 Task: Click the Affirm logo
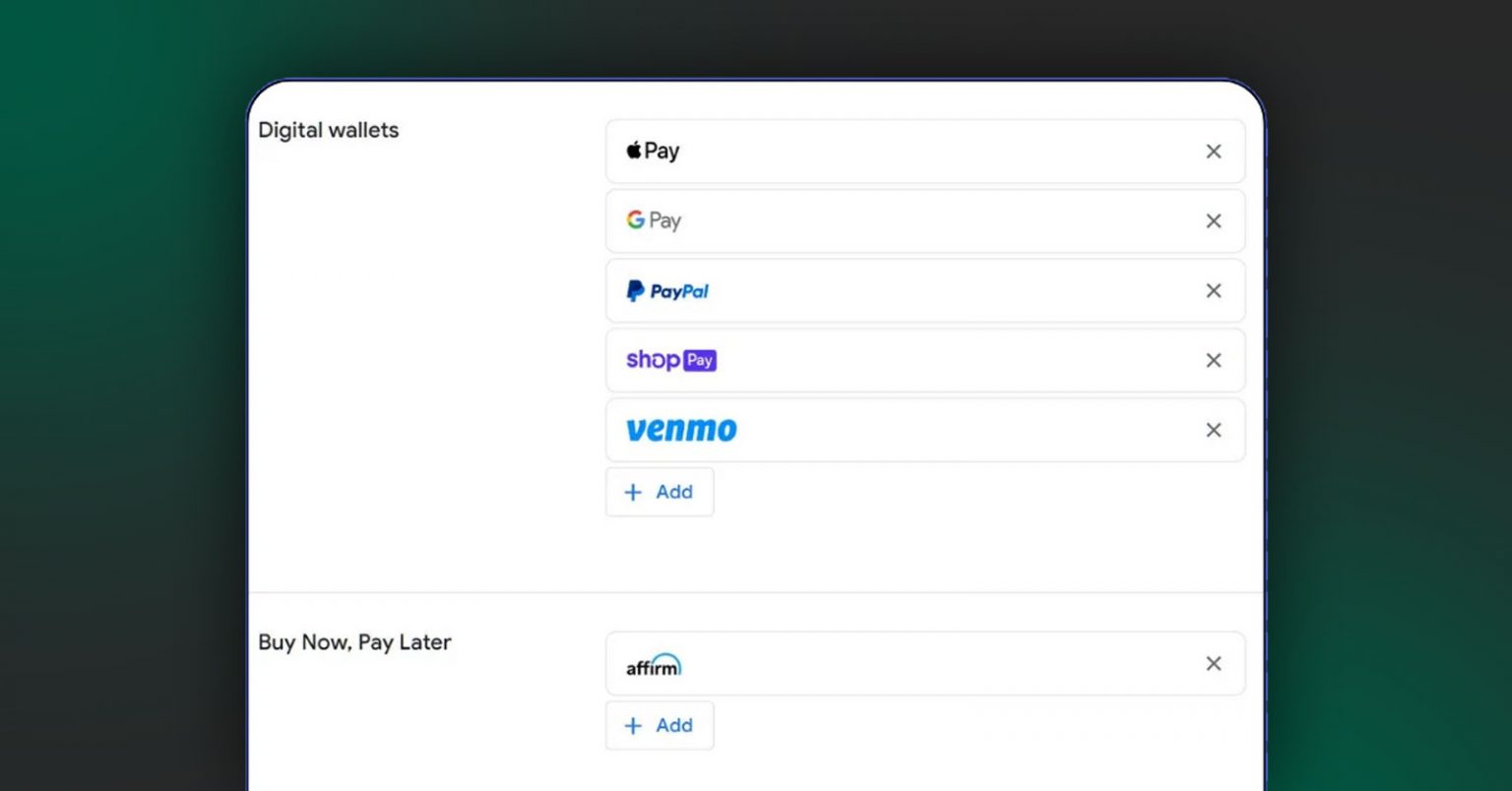[x=654, y=665]
